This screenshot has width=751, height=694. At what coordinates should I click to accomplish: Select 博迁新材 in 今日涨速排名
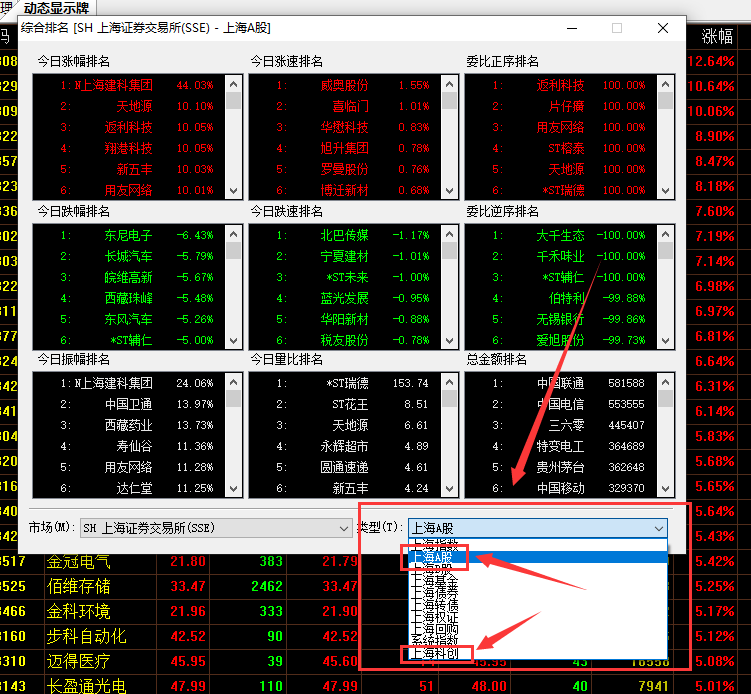click(345, 191)
